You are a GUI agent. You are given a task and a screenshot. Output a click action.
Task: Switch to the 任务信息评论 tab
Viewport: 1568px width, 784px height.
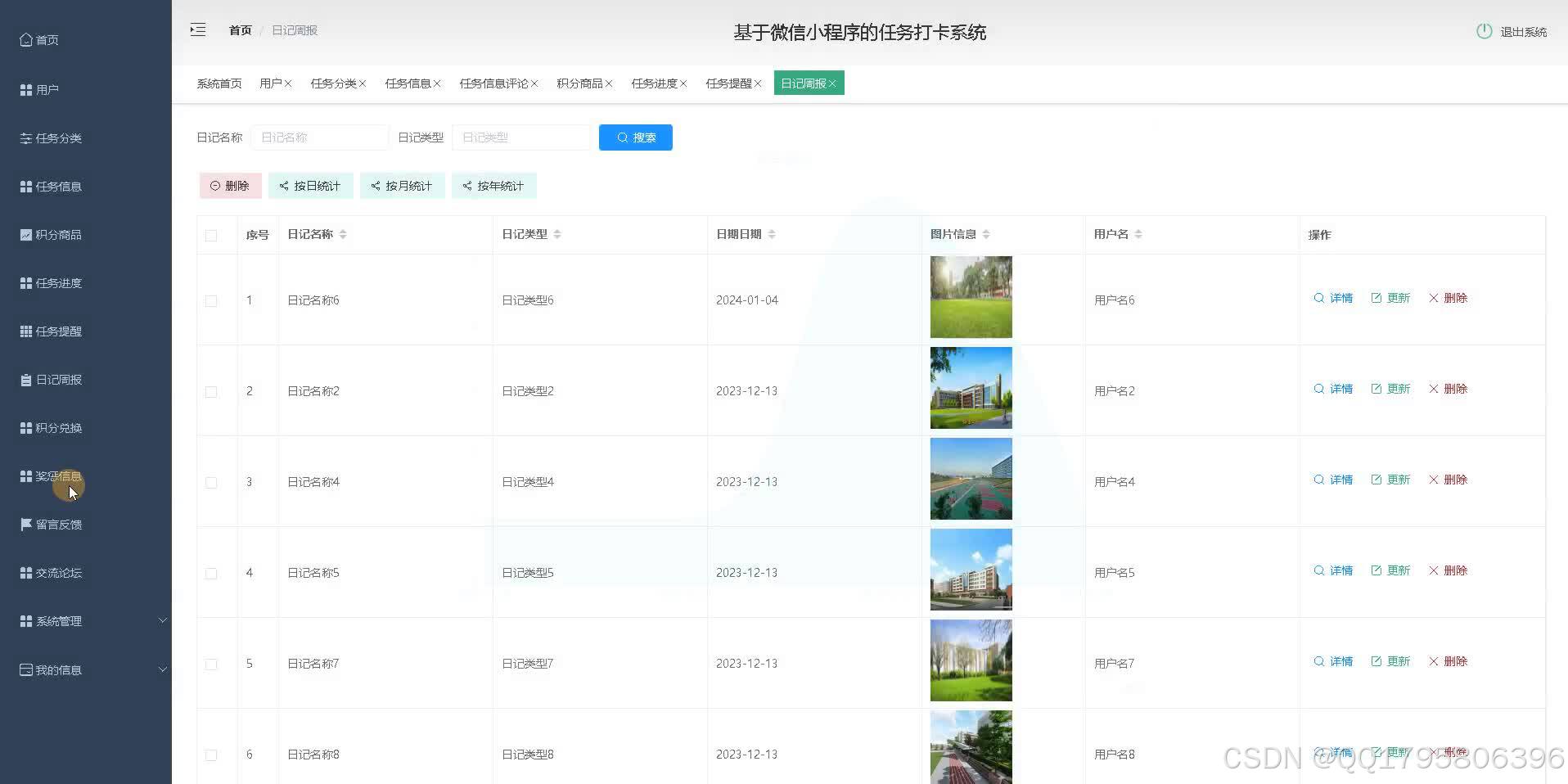494,83
